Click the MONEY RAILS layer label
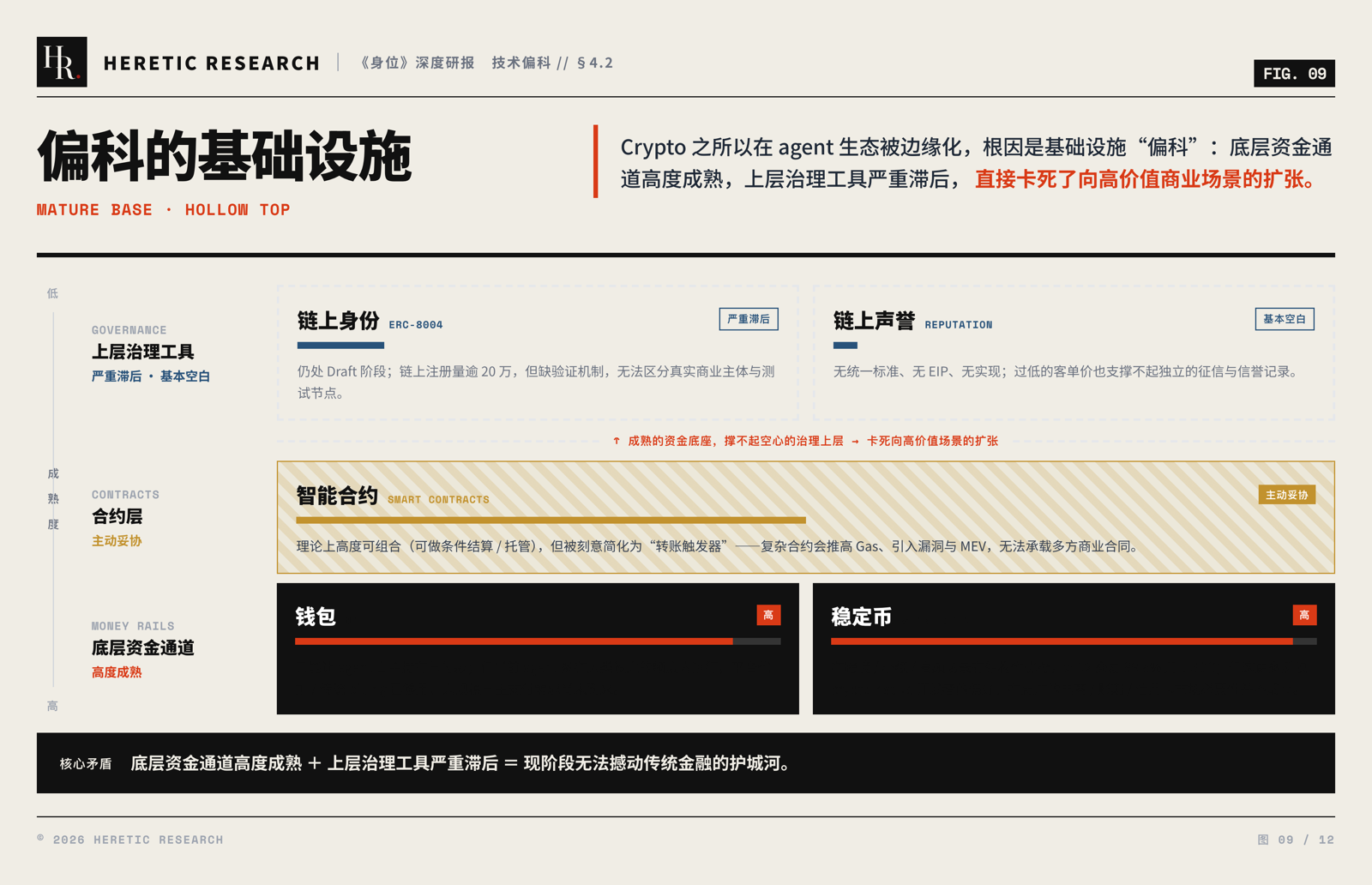This screenshot has height=885, width=1372. point(133,626)
